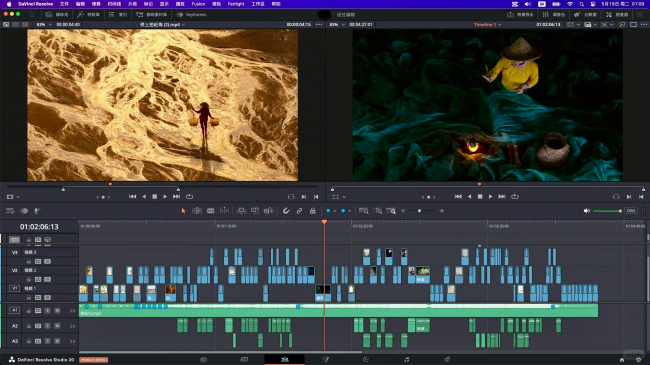Open the Fusion menu
The image size is (650, 365).
[x=198, y=4]
